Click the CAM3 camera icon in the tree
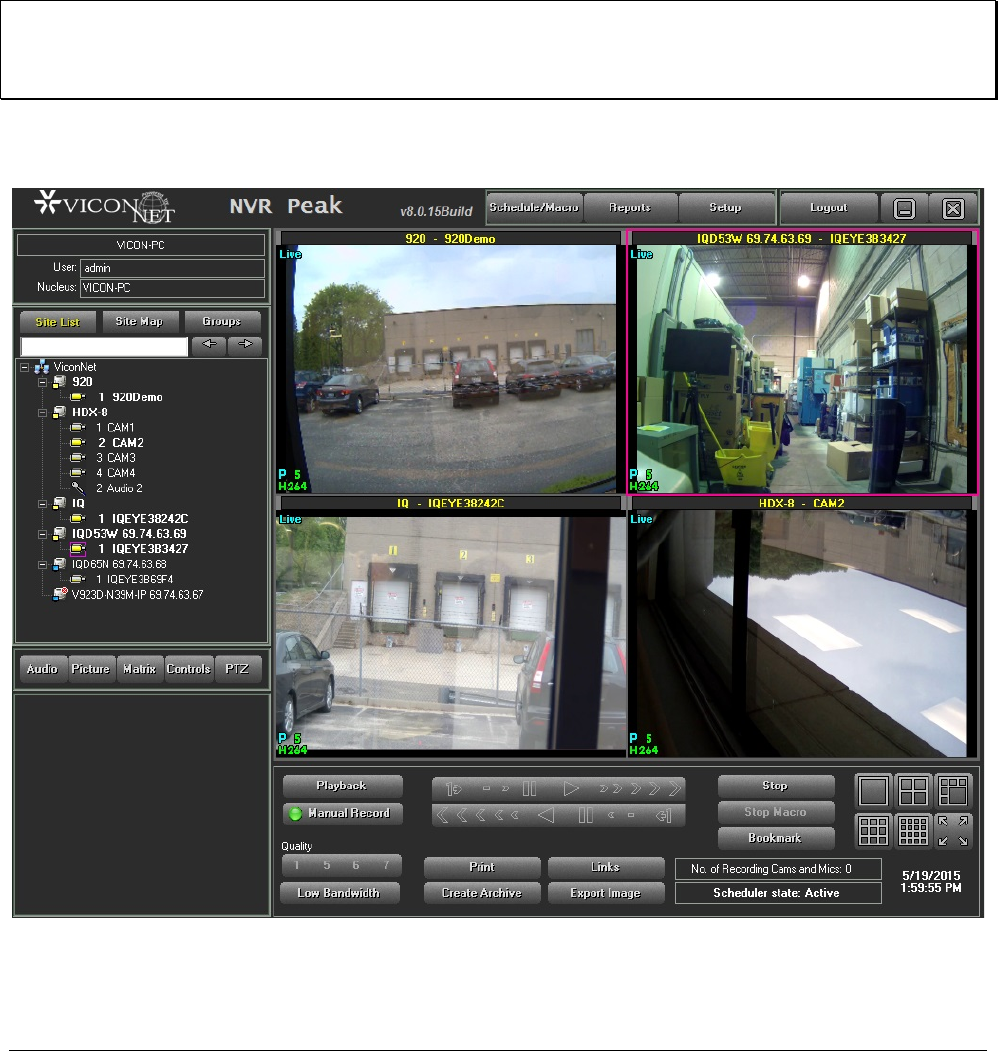This screenshot has height=1051, width=998. coord(78,458)
